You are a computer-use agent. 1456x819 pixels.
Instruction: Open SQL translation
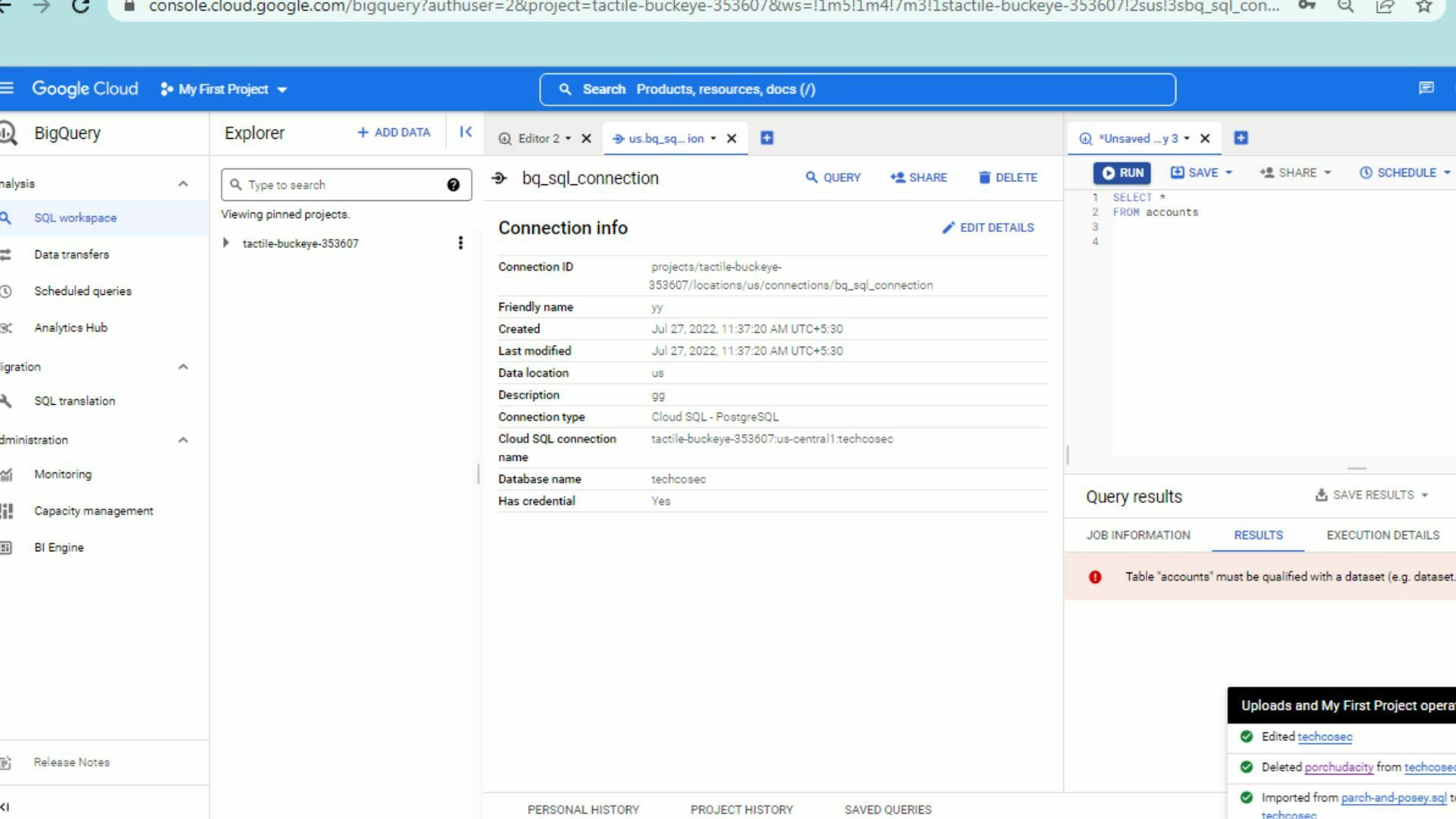coord(74,400)
